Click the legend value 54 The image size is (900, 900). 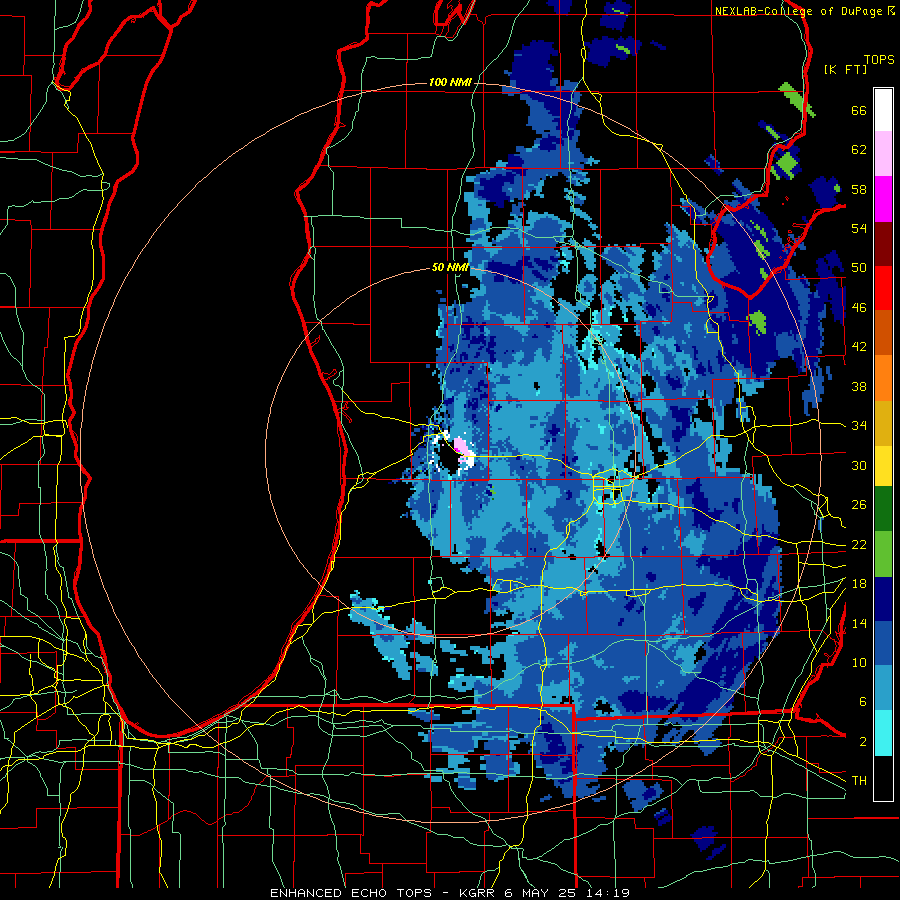(859, 228)
